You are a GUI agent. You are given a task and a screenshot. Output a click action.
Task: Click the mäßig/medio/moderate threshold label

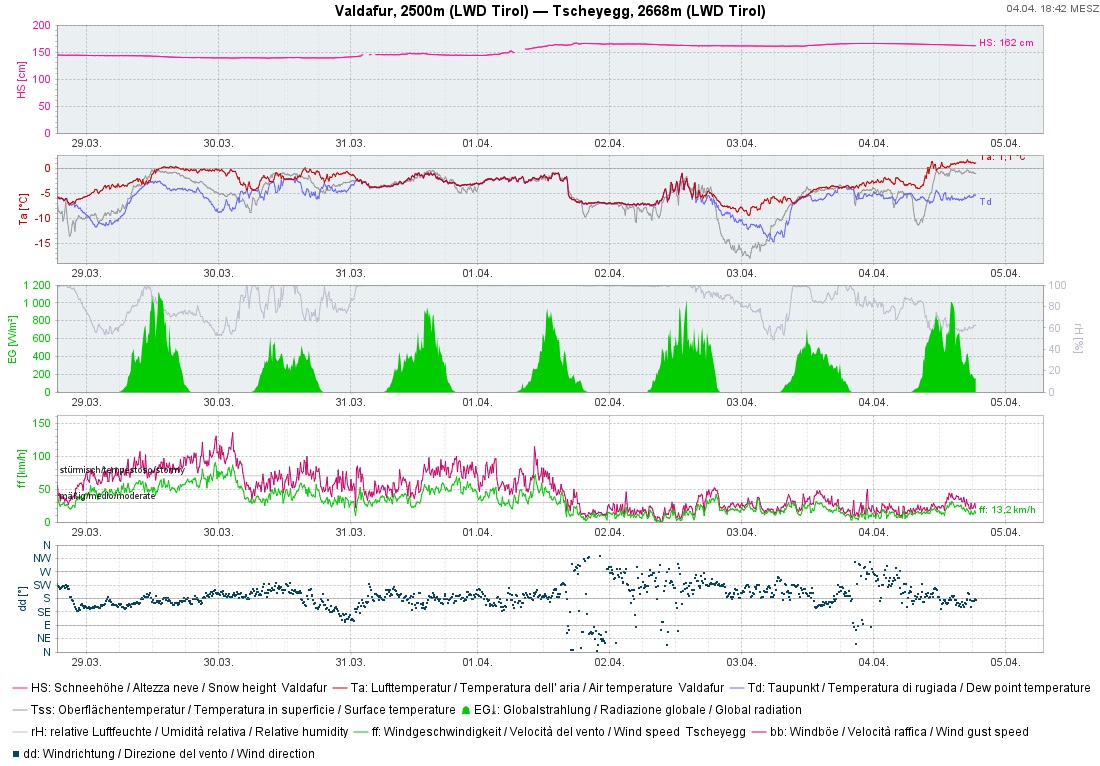[107, 496]
